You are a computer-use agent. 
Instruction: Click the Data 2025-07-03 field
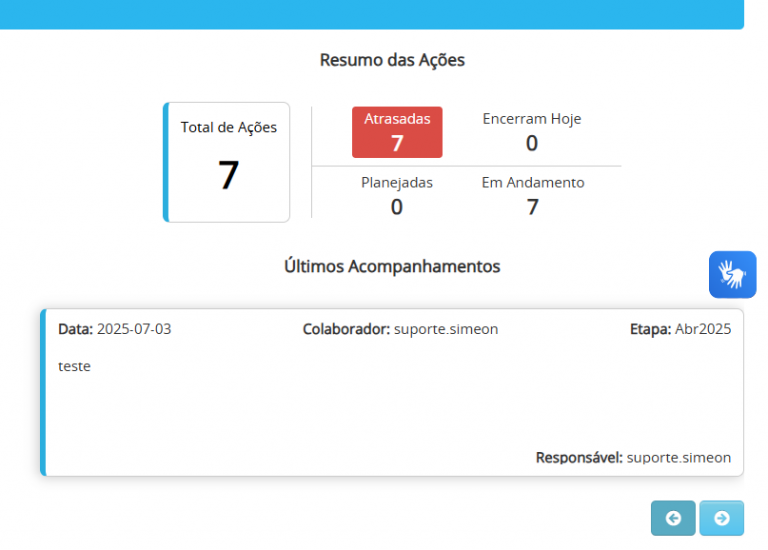pos(115,329)
